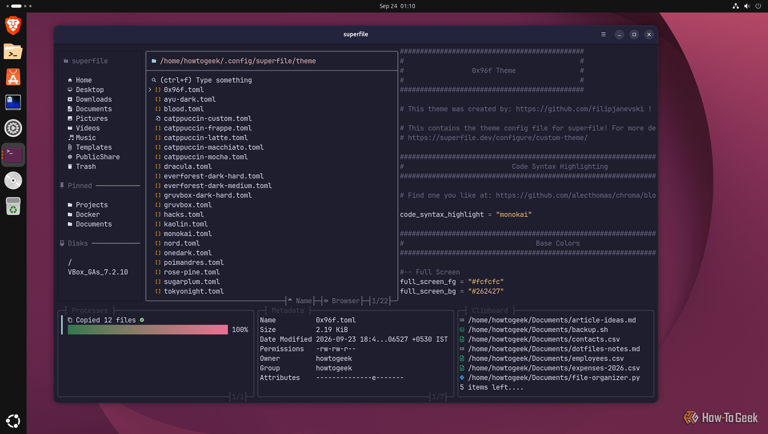Click the file icon next to file-organizer.py

pyautogui.click(x=462, y=378)
